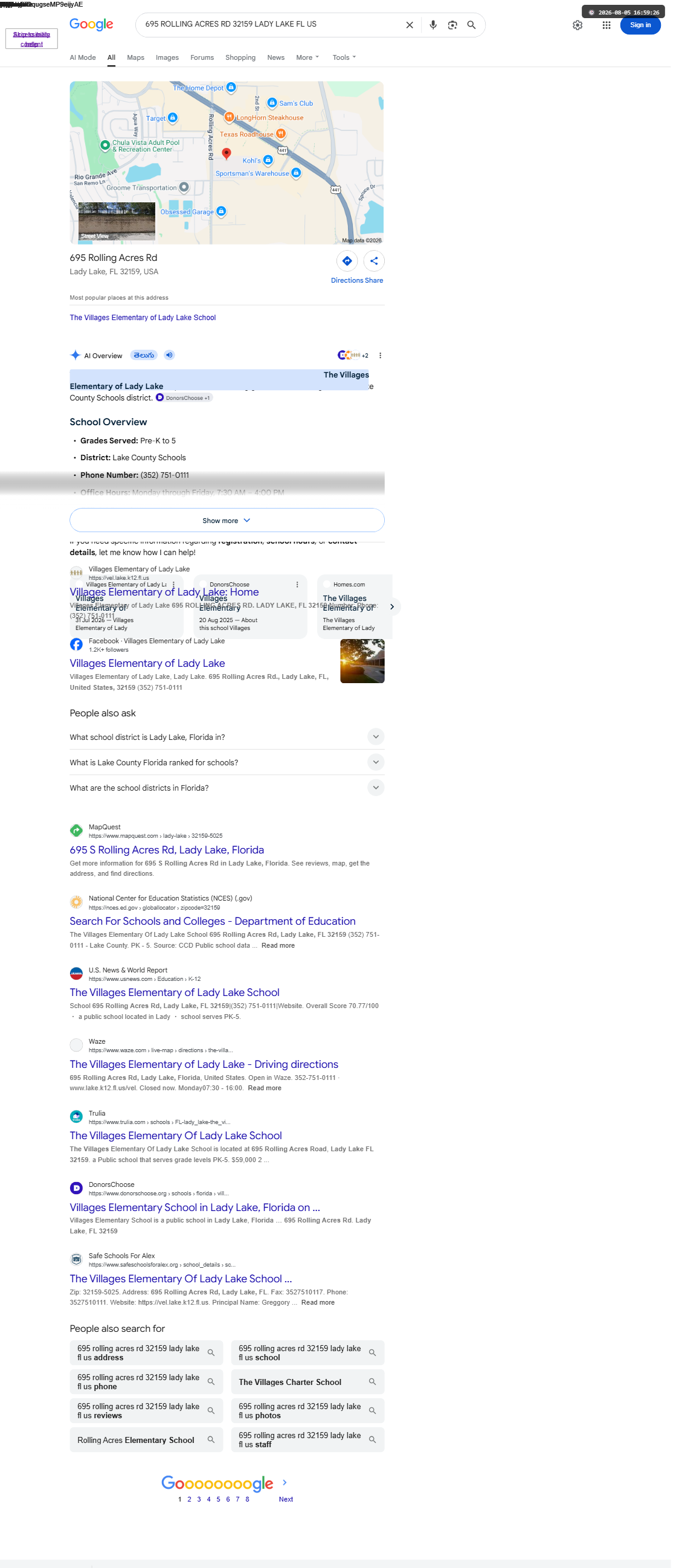This screenshot has height=1568, width=679.
Task: Click the Skip to main content link
Action: pyautogui.click(x=32, y=40)
